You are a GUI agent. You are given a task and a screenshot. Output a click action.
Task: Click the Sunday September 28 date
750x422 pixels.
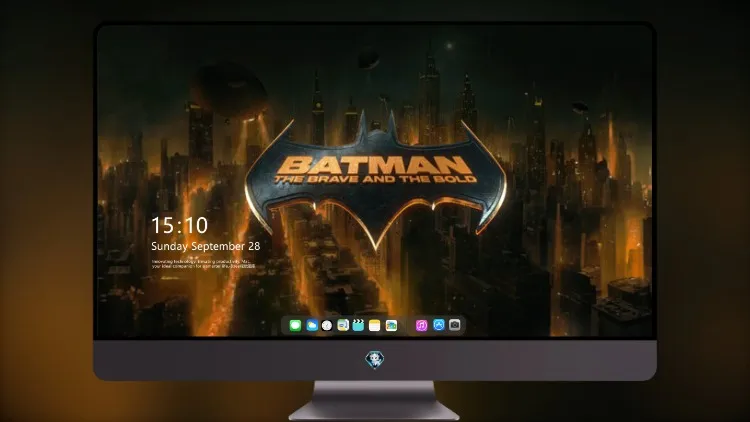coord(206,246)
